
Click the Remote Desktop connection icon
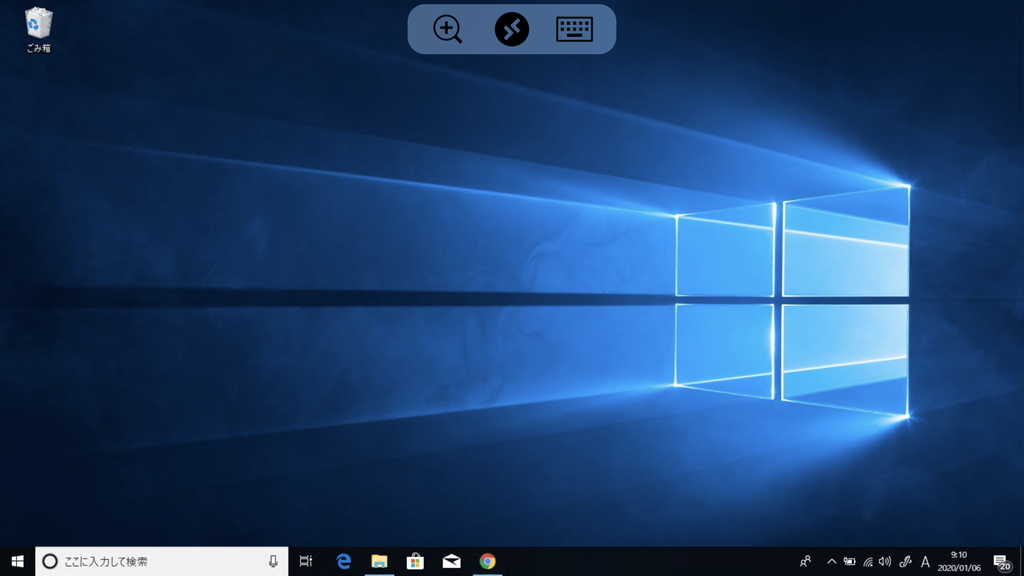click(x=511, y=28)
